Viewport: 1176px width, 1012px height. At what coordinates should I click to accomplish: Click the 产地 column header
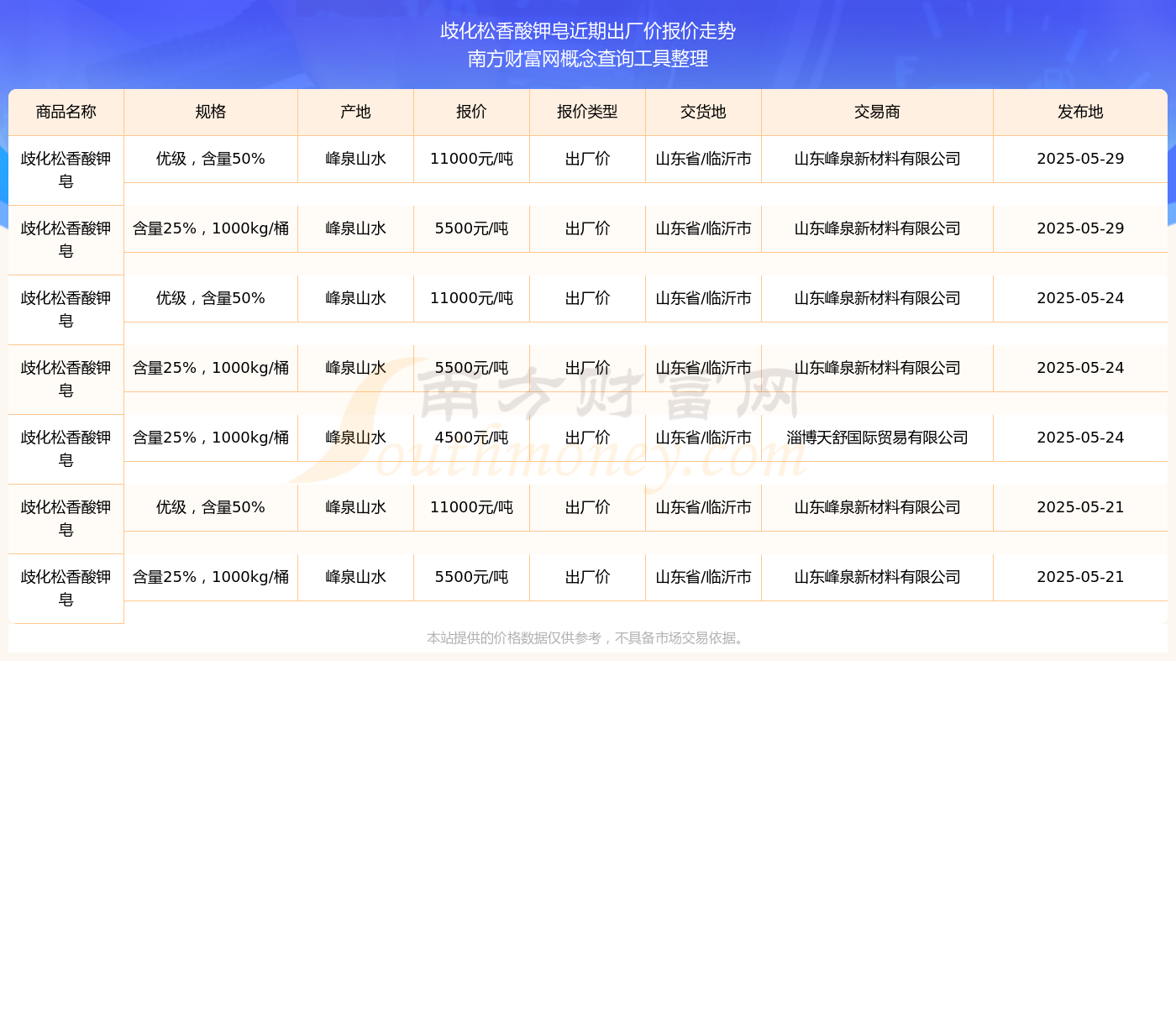[x=356, y=112]
